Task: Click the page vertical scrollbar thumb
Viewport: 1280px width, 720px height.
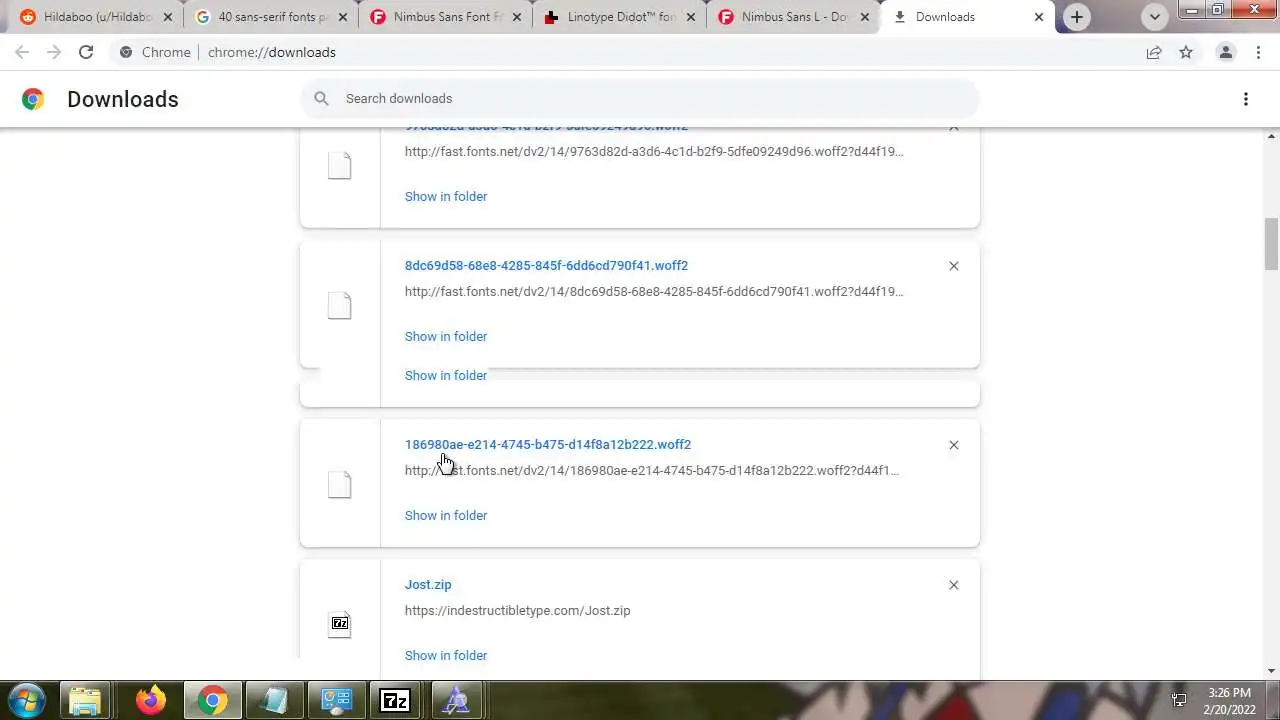Action: pos(1272,243)
